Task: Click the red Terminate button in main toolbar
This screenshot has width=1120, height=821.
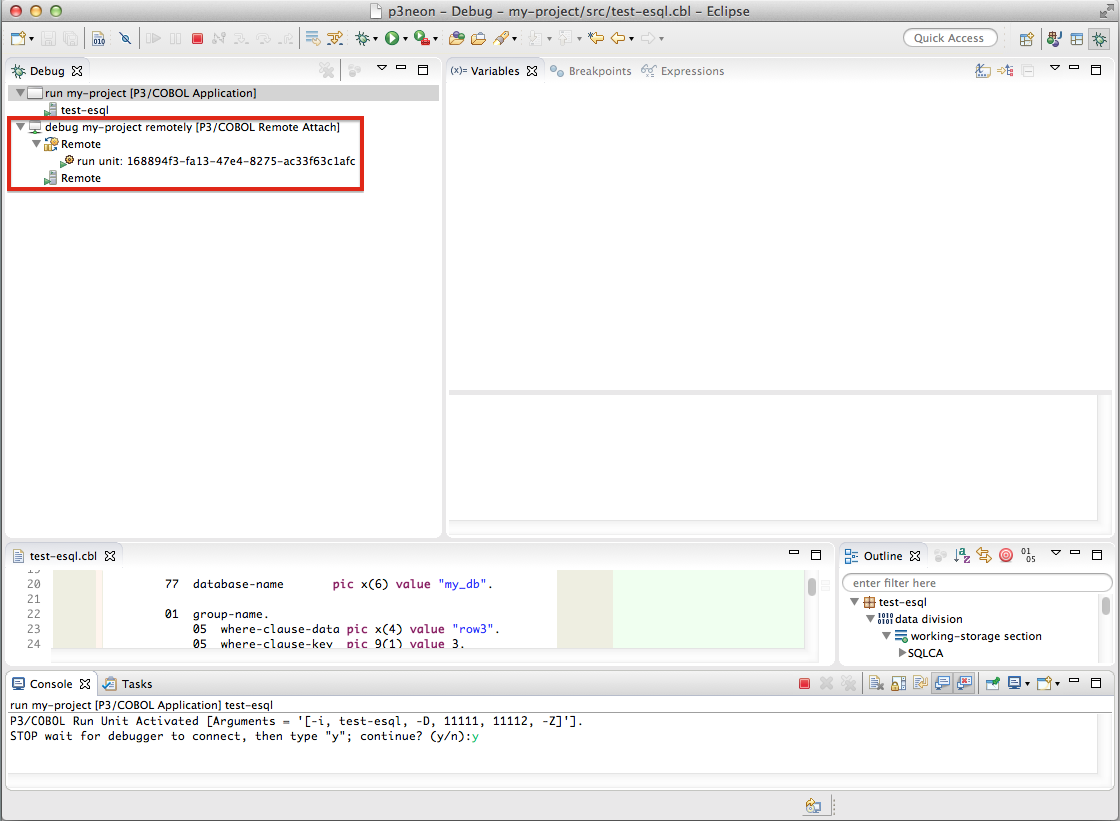Action: coord(198,39)
